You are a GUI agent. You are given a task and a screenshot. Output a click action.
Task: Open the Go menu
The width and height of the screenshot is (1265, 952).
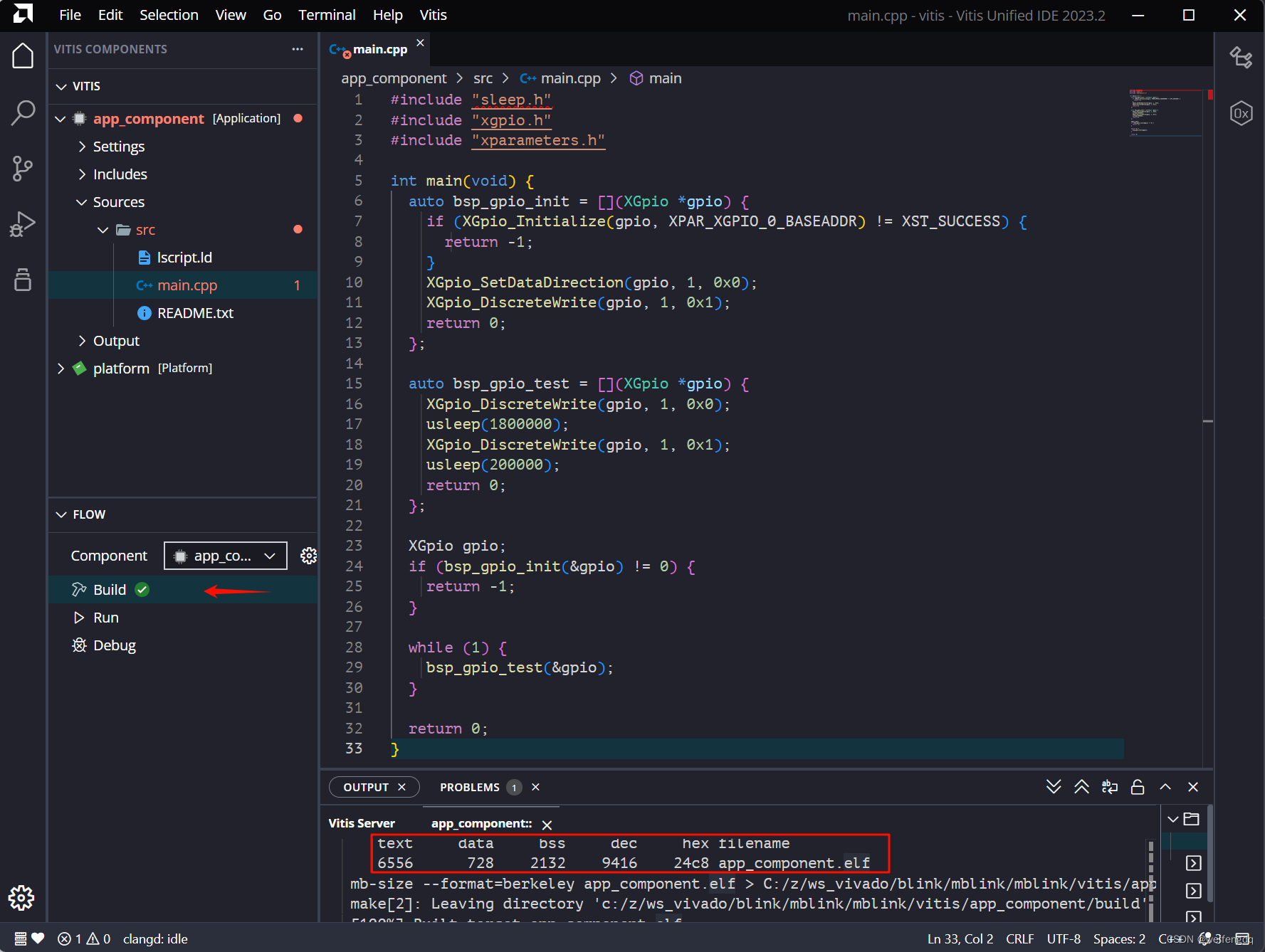pos(272,15)
